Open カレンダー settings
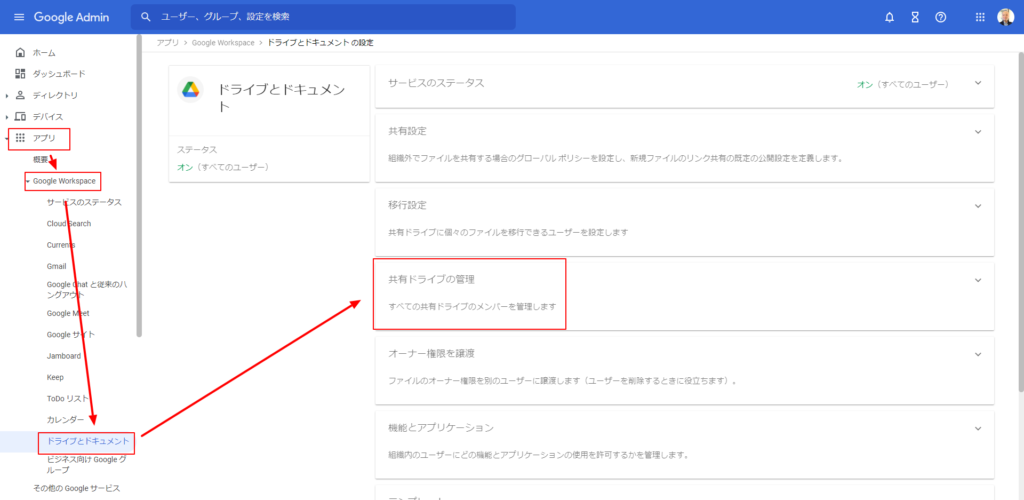 point(65,419)
